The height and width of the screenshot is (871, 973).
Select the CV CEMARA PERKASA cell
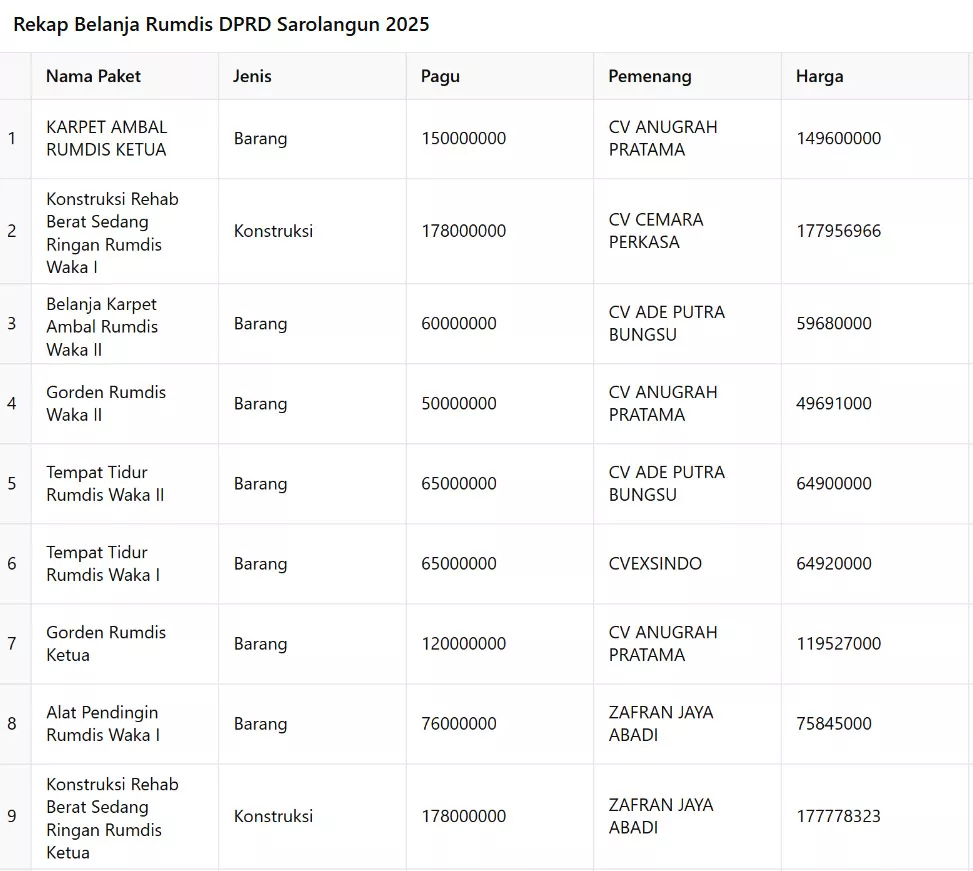point(655,231)
